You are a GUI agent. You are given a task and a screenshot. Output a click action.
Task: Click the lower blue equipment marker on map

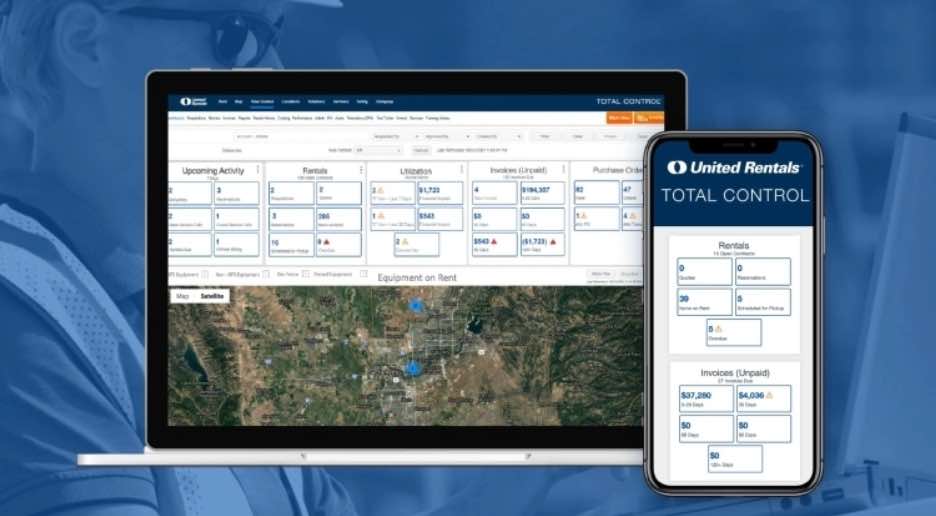412,368
